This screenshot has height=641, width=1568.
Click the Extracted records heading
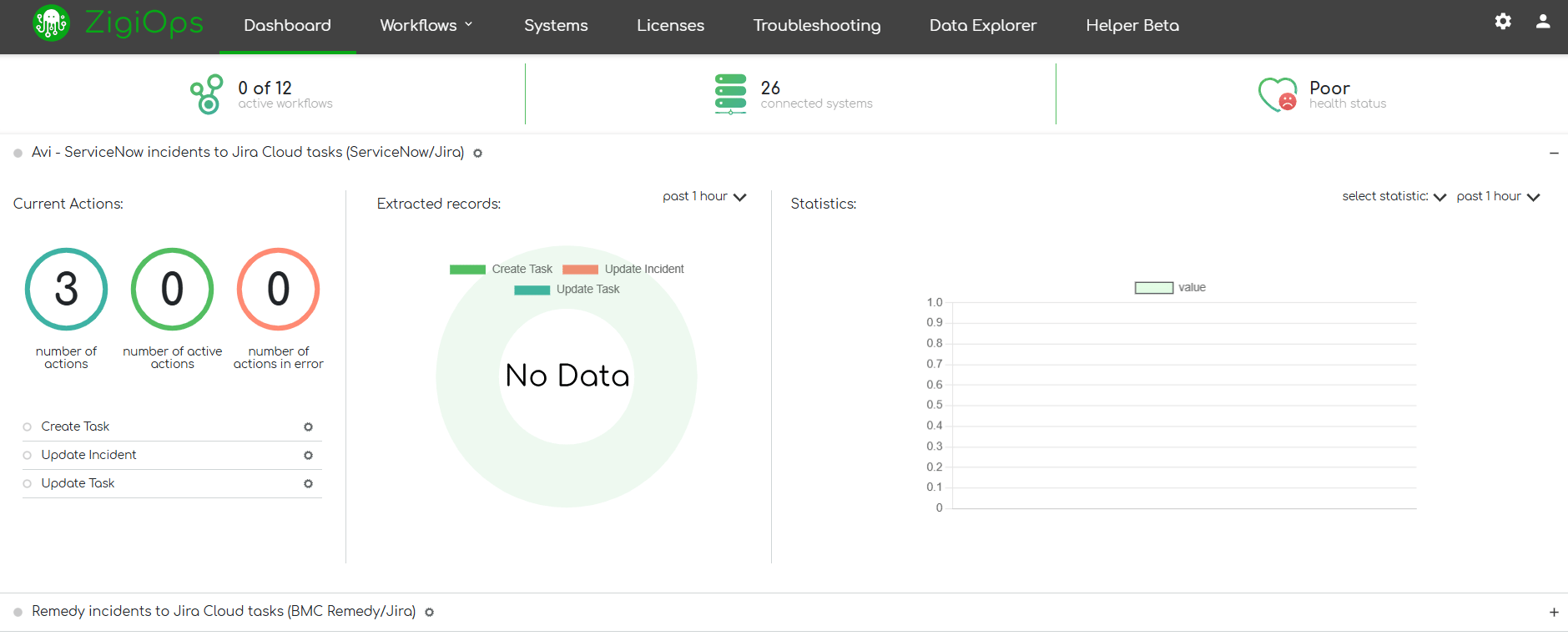[439, 204]
